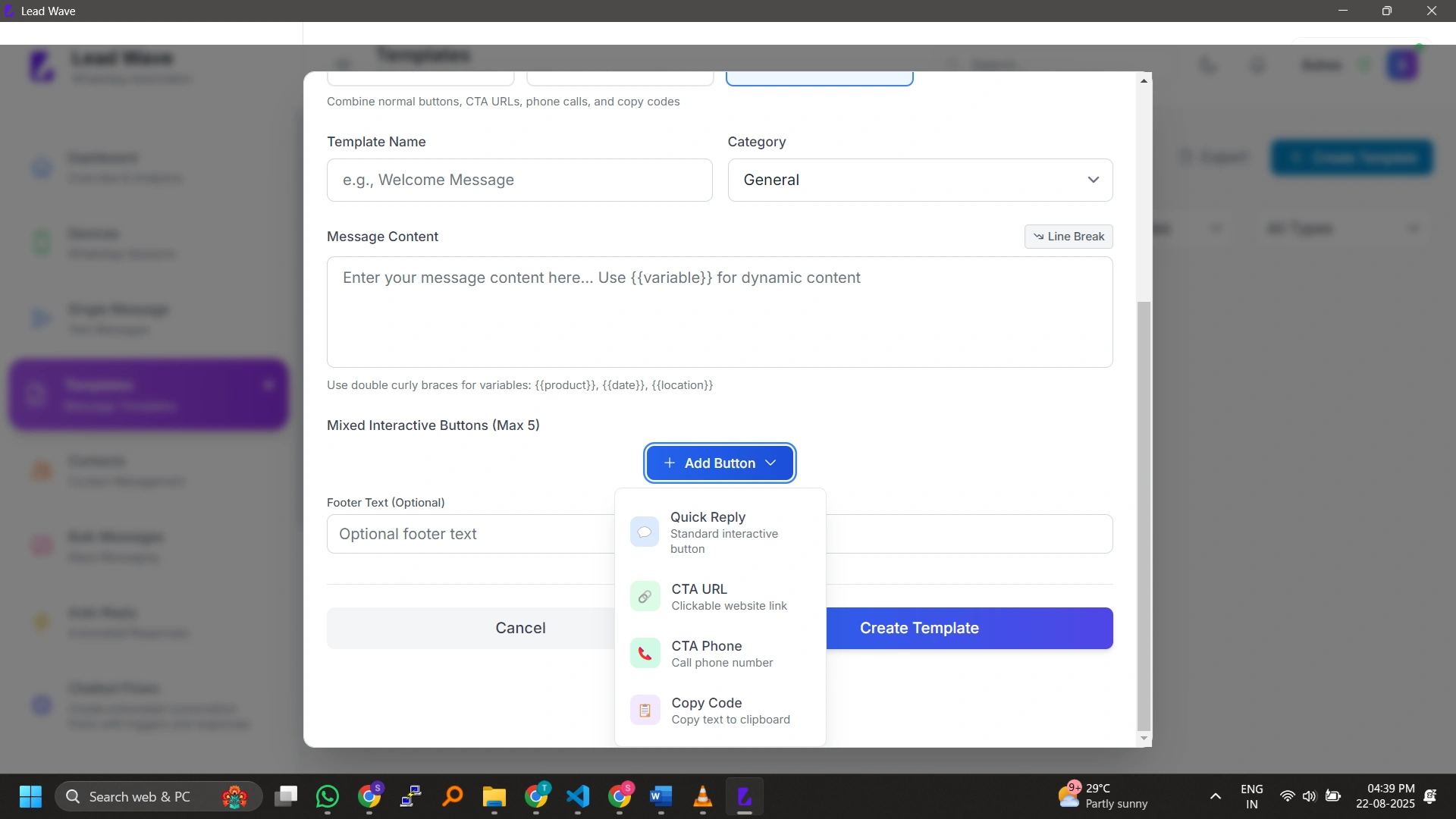The image size is (1456, 819).
Task: Check the battery status icon
Action: tap(1333, 796)
